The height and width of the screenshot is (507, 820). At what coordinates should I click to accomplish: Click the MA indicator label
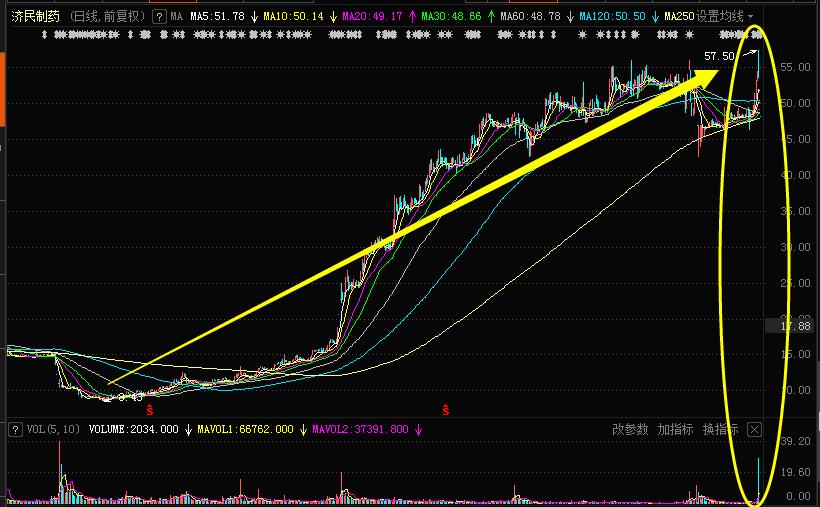point(177,17)
